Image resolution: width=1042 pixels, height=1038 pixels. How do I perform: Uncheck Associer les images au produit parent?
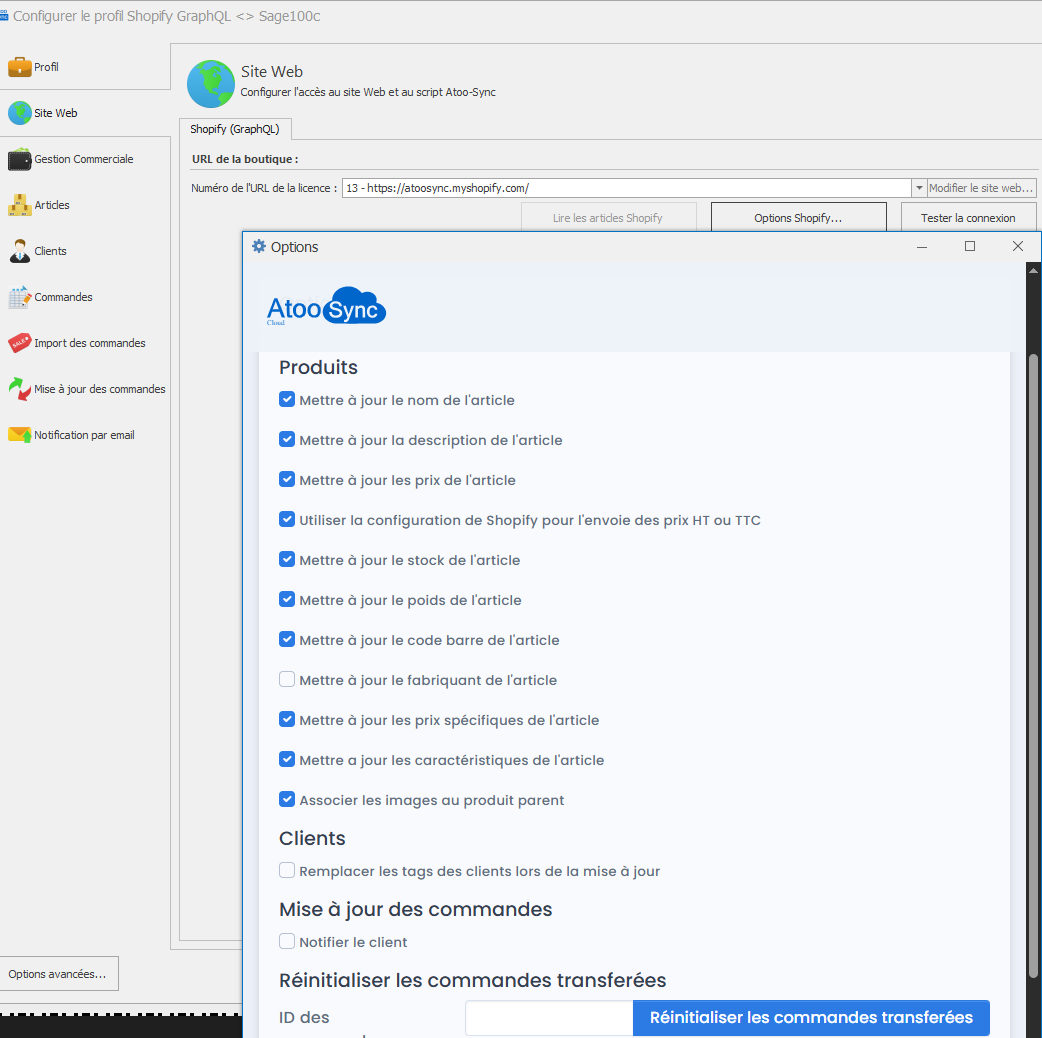click(286, 799)
